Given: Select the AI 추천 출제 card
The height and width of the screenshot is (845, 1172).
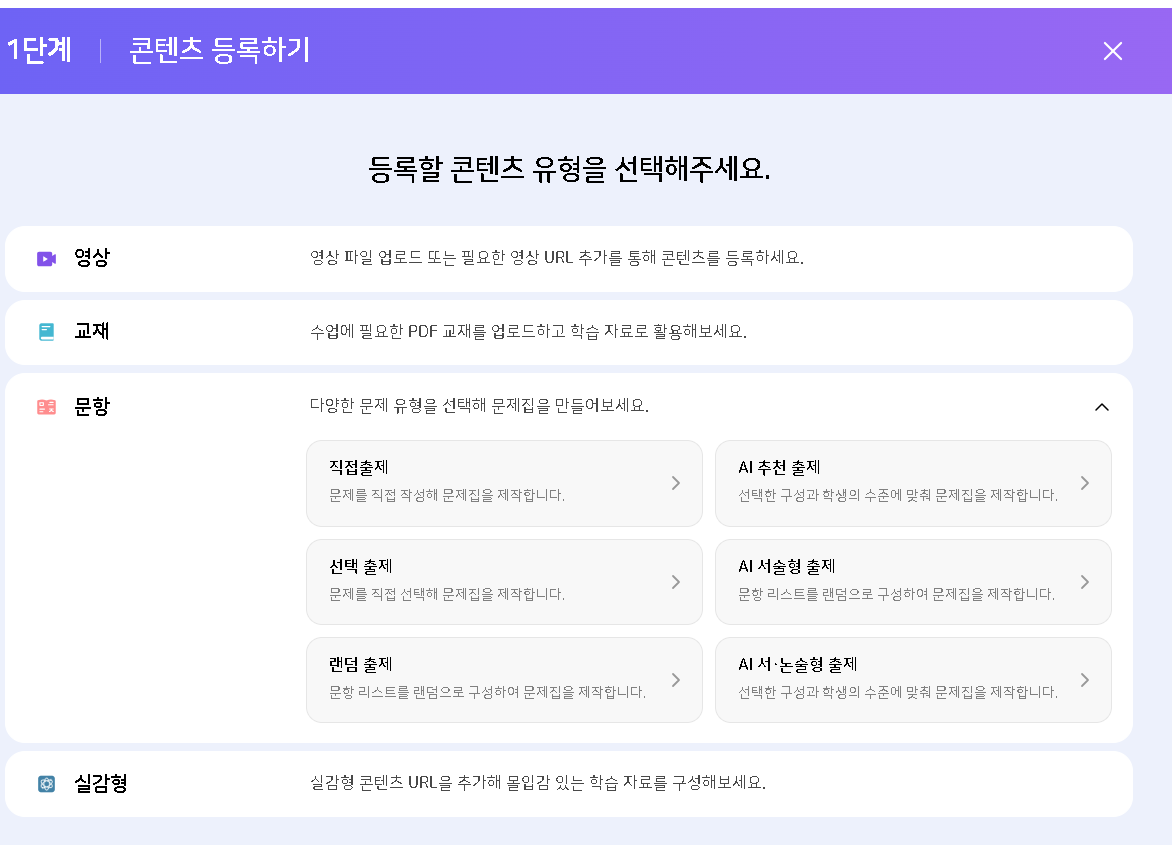Looking at the screenshot, I should point(912,483).
